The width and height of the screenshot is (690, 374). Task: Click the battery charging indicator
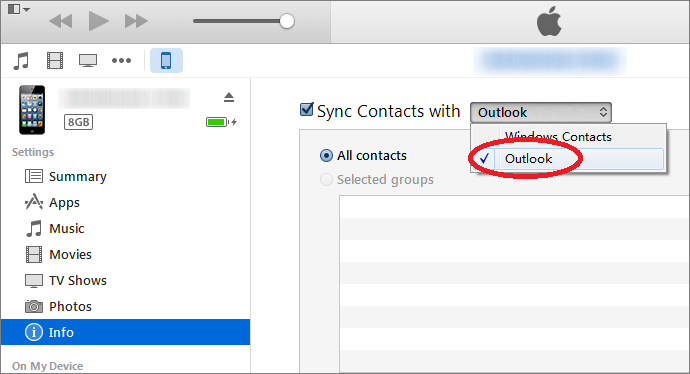point(221,122)
